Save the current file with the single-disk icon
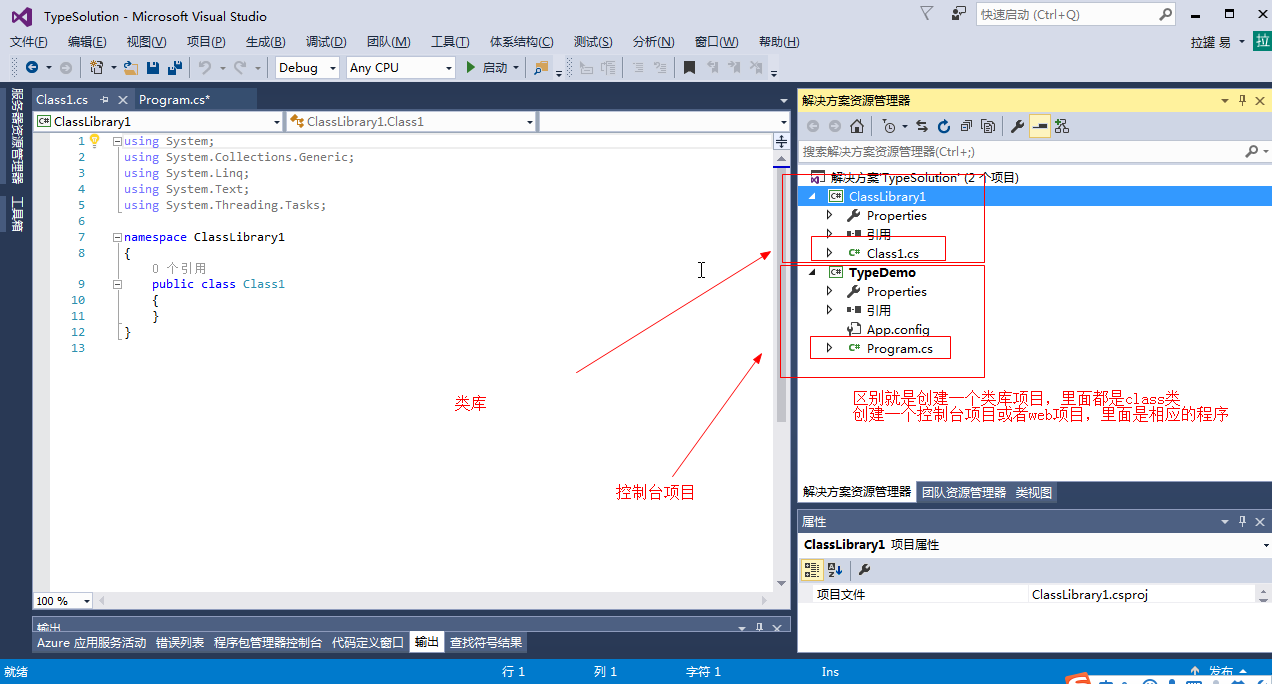This screenshot has width=1272, height=684. 153,67
